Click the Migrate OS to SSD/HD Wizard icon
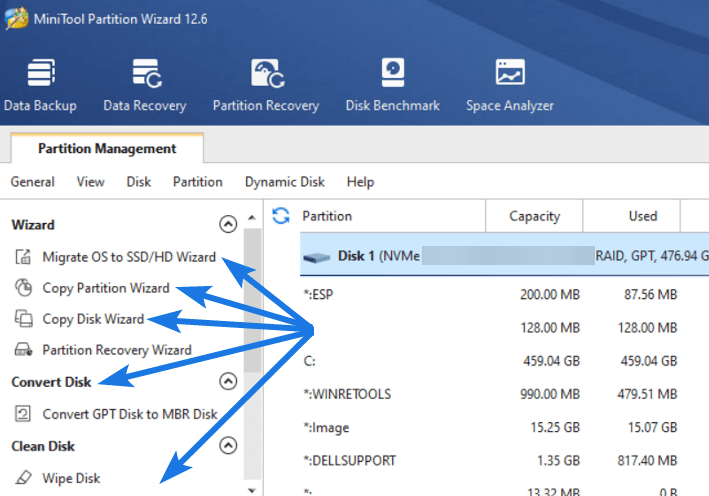This screenshot has width=709, height=496. tap(23, 256)
